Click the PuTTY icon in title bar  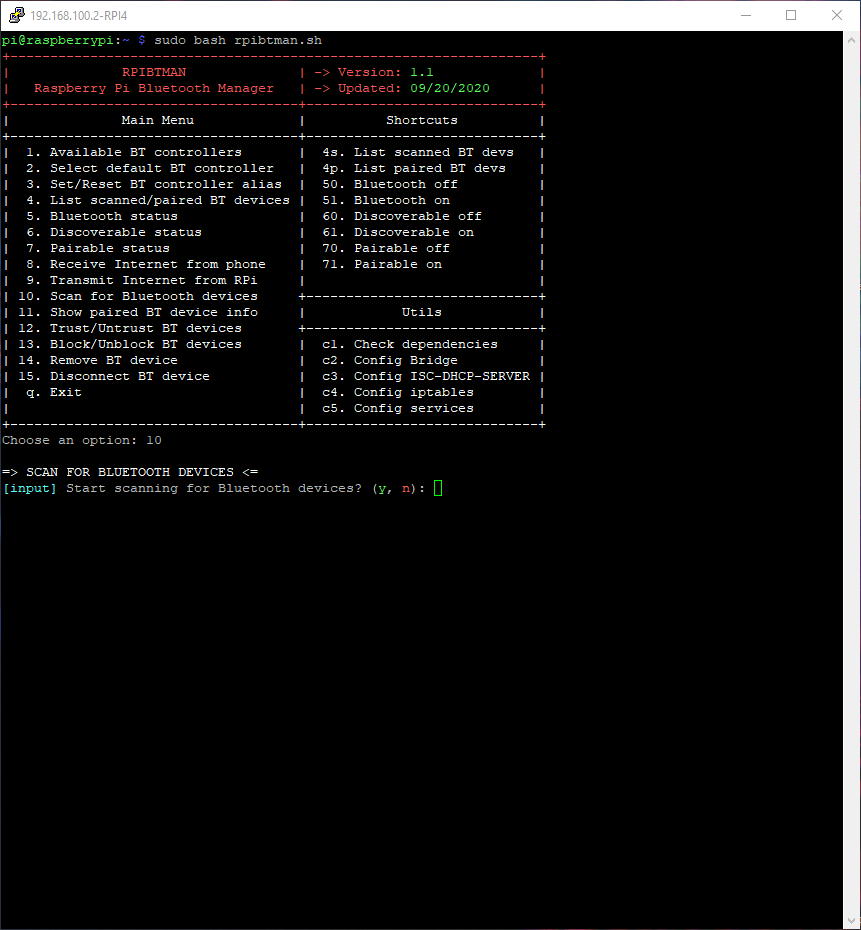tap(16, 15)
